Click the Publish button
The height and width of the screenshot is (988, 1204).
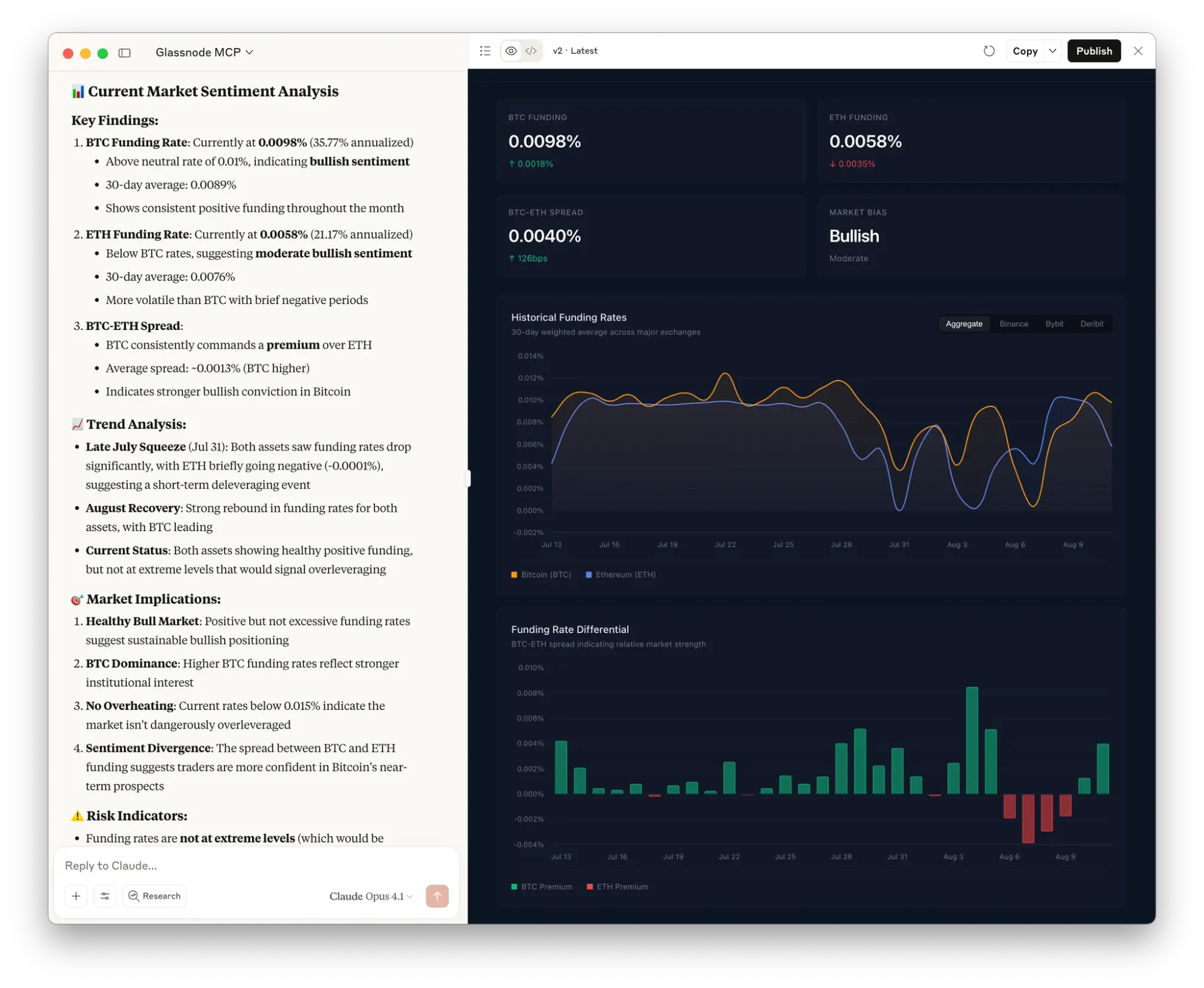(1094, 51)
